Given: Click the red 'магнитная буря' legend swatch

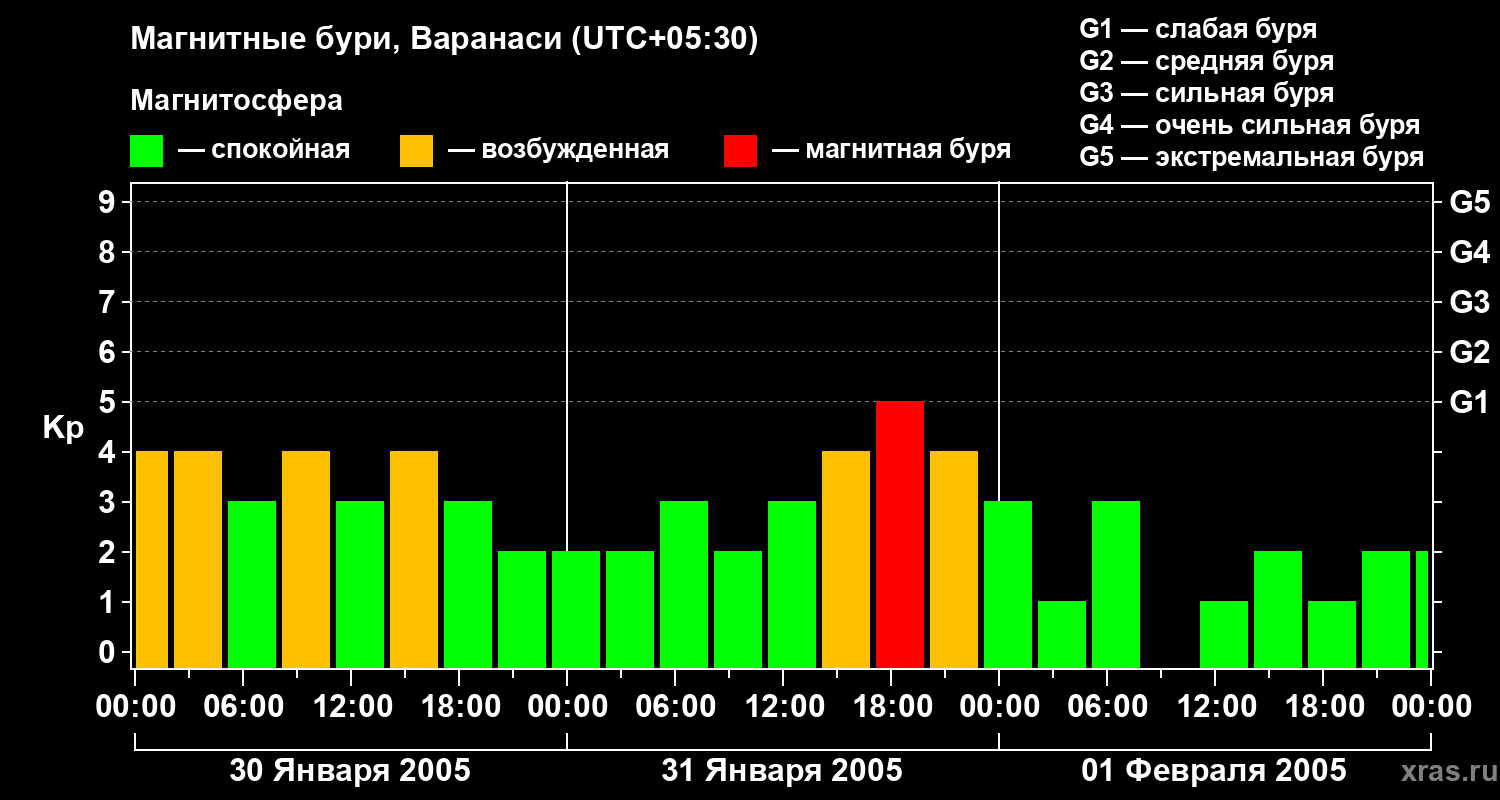Looking at the screenshot, I should 740,151.
